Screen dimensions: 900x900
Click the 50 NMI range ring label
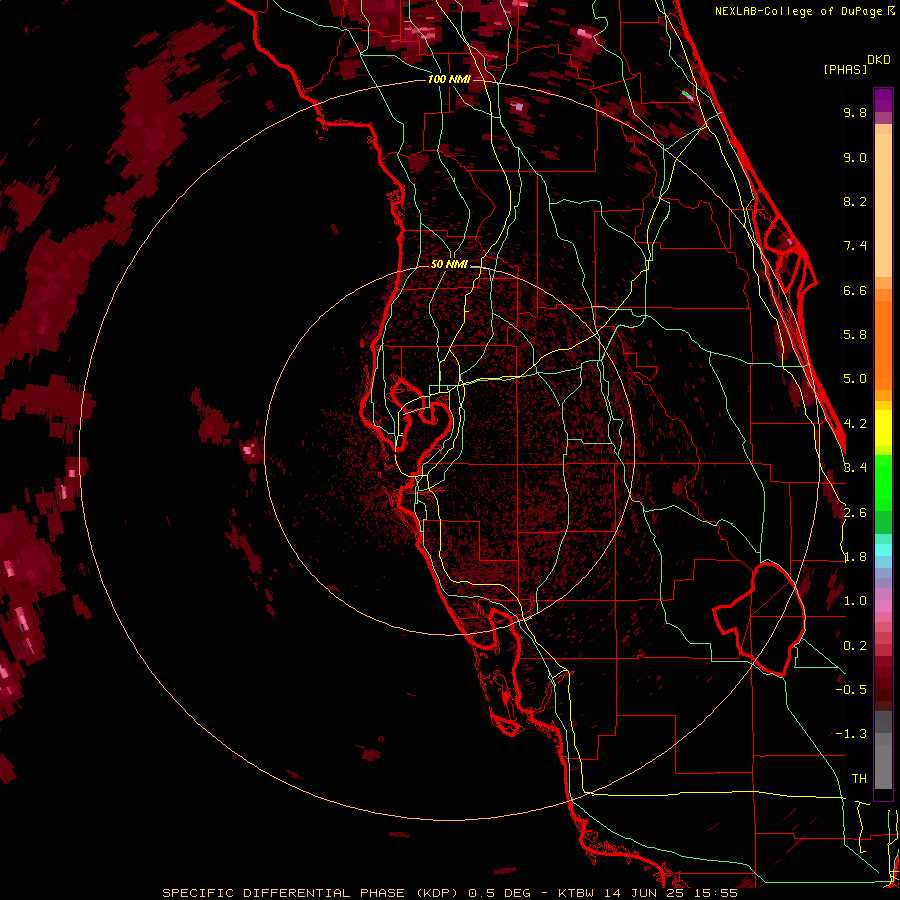tap(449, 264)
